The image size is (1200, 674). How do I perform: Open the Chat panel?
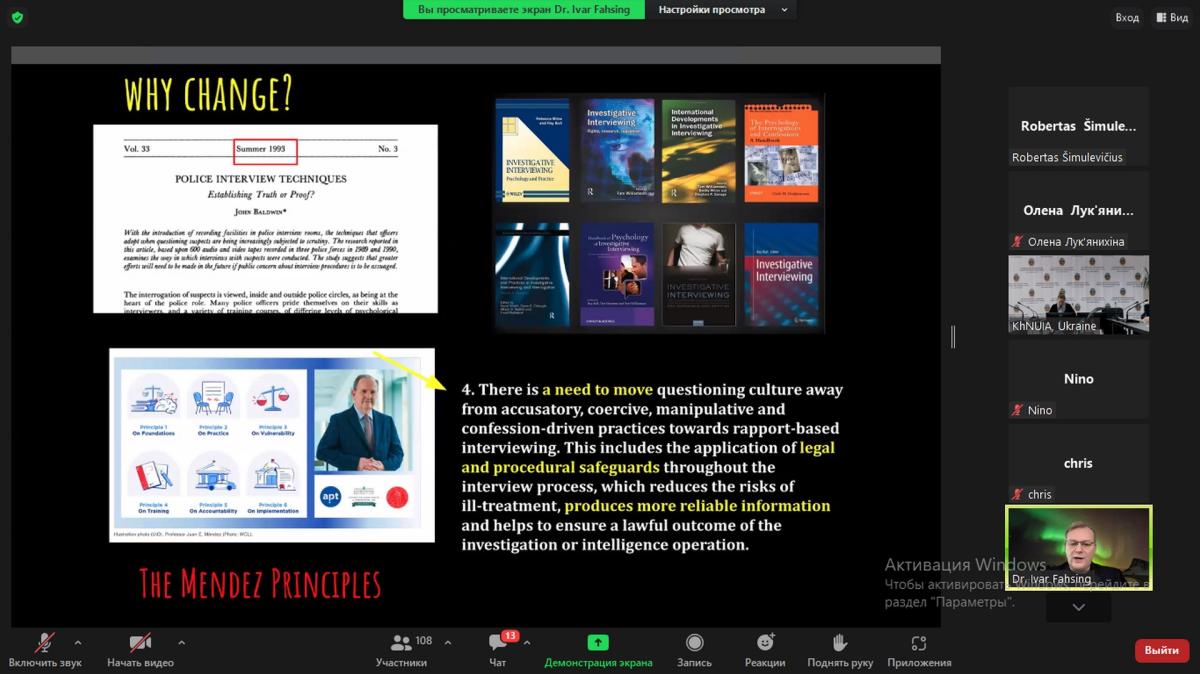498,643
